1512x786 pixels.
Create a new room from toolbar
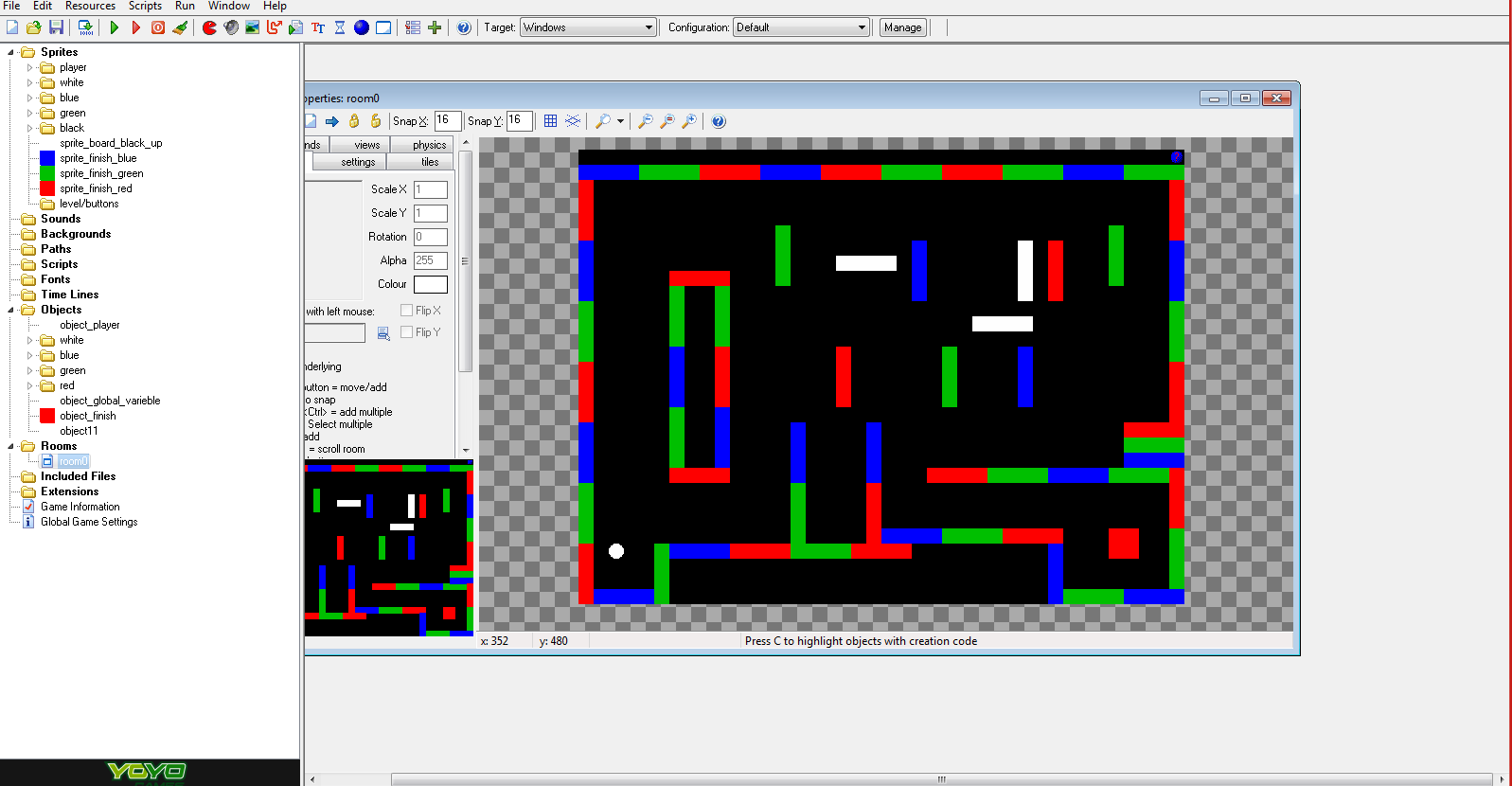pos(383,27)
